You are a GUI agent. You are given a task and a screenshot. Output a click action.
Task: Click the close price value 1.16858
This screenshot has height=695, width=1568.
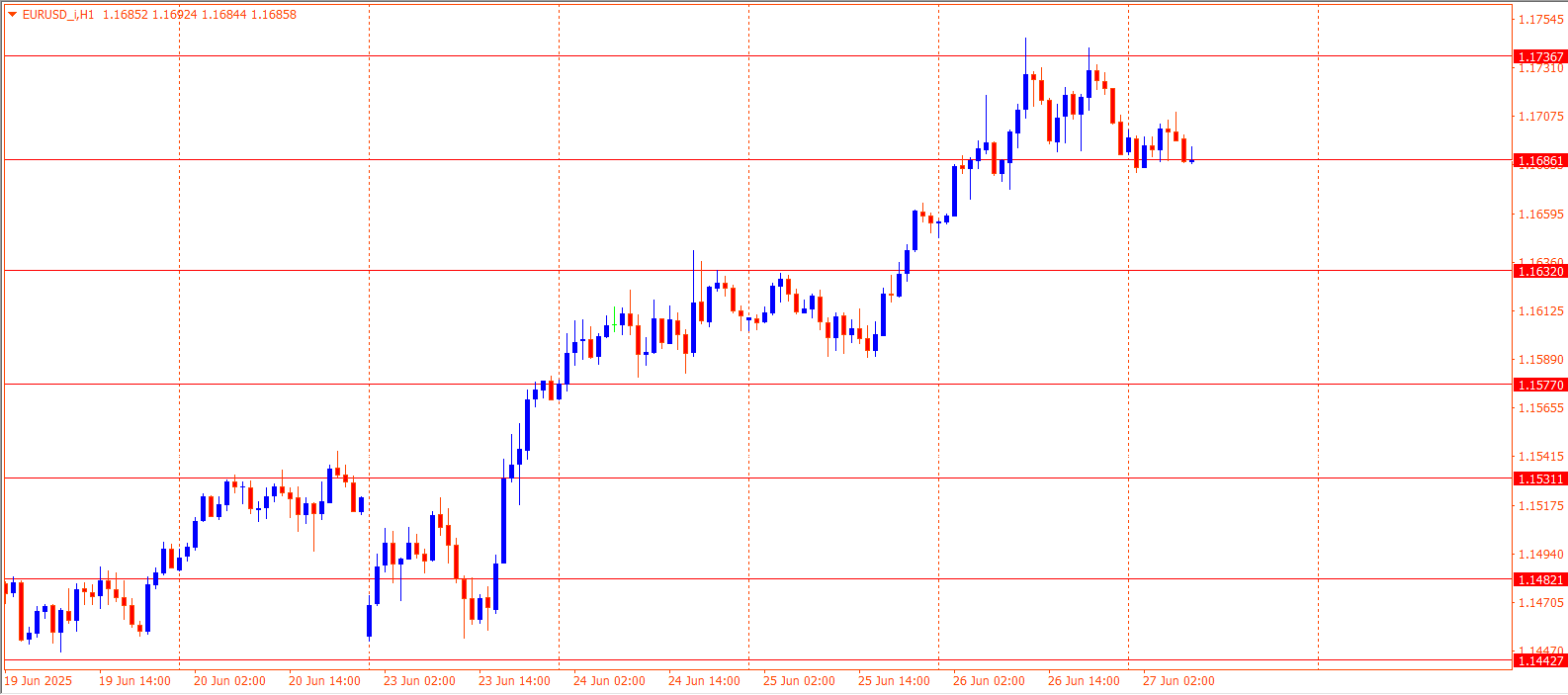pos(274,15)
